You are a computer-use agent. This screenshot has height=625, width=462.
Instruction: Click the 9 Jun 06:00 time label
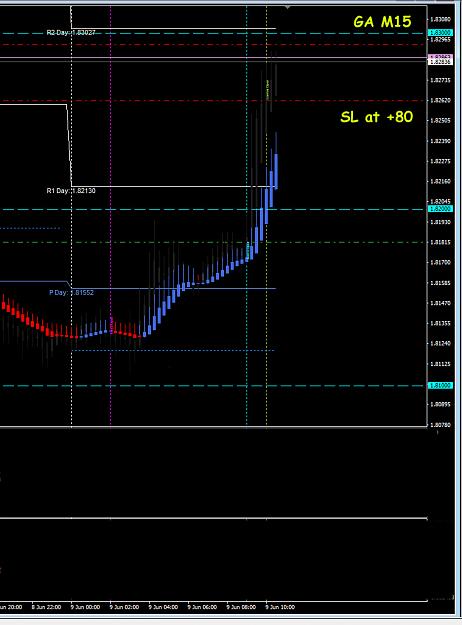point(202,607)
